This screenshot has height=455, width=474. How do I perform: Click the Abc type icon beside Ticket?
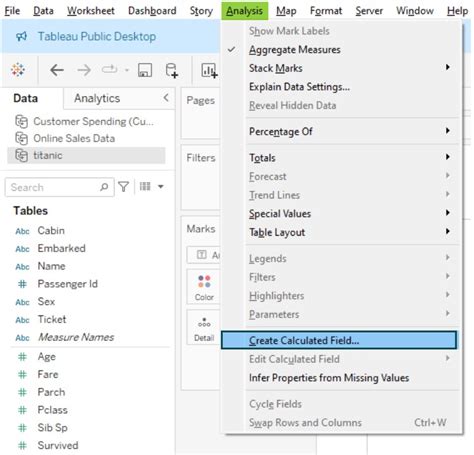(22, 320)
